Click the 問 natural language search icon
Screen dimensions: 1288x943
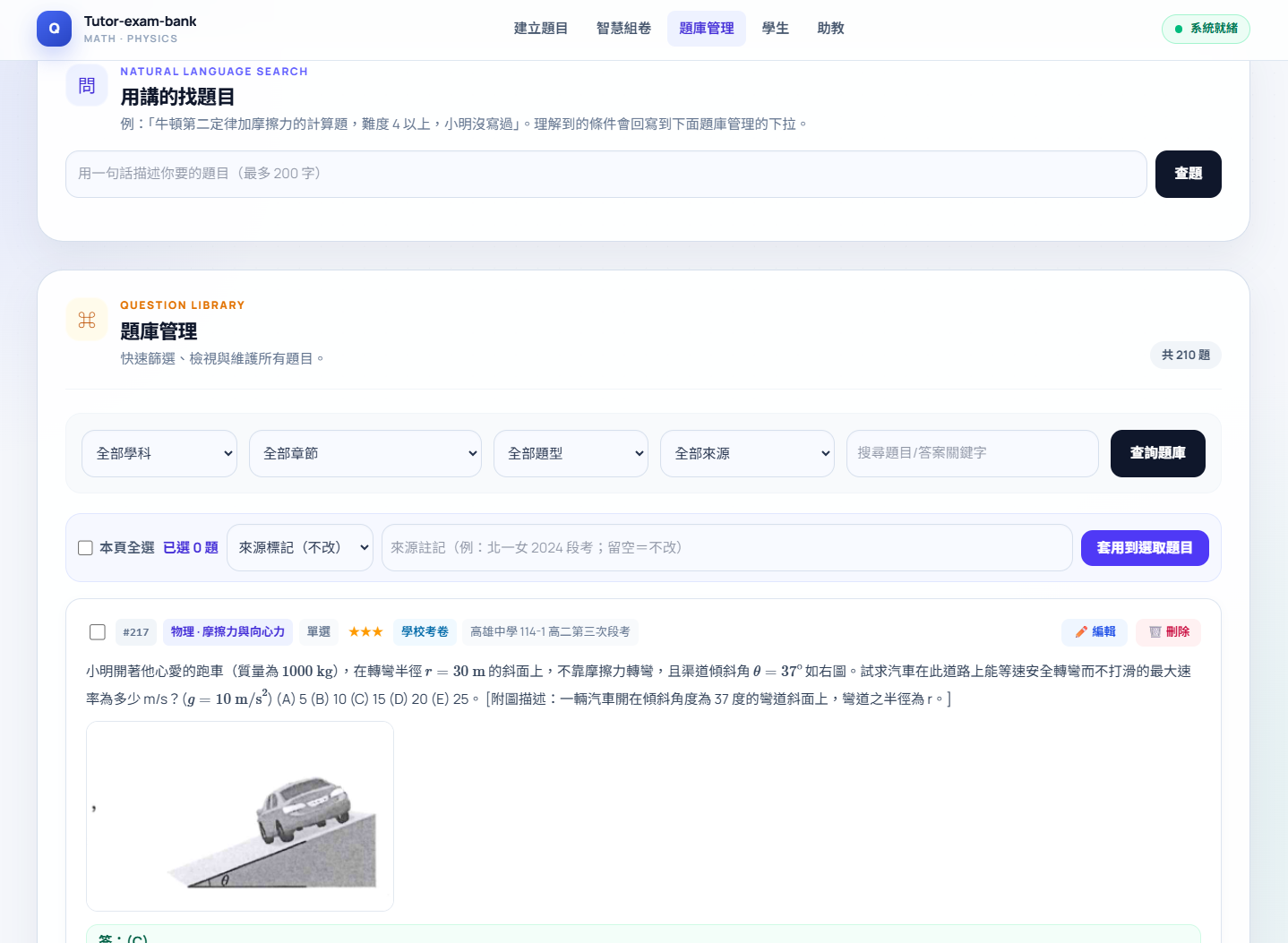pos(87,86)
